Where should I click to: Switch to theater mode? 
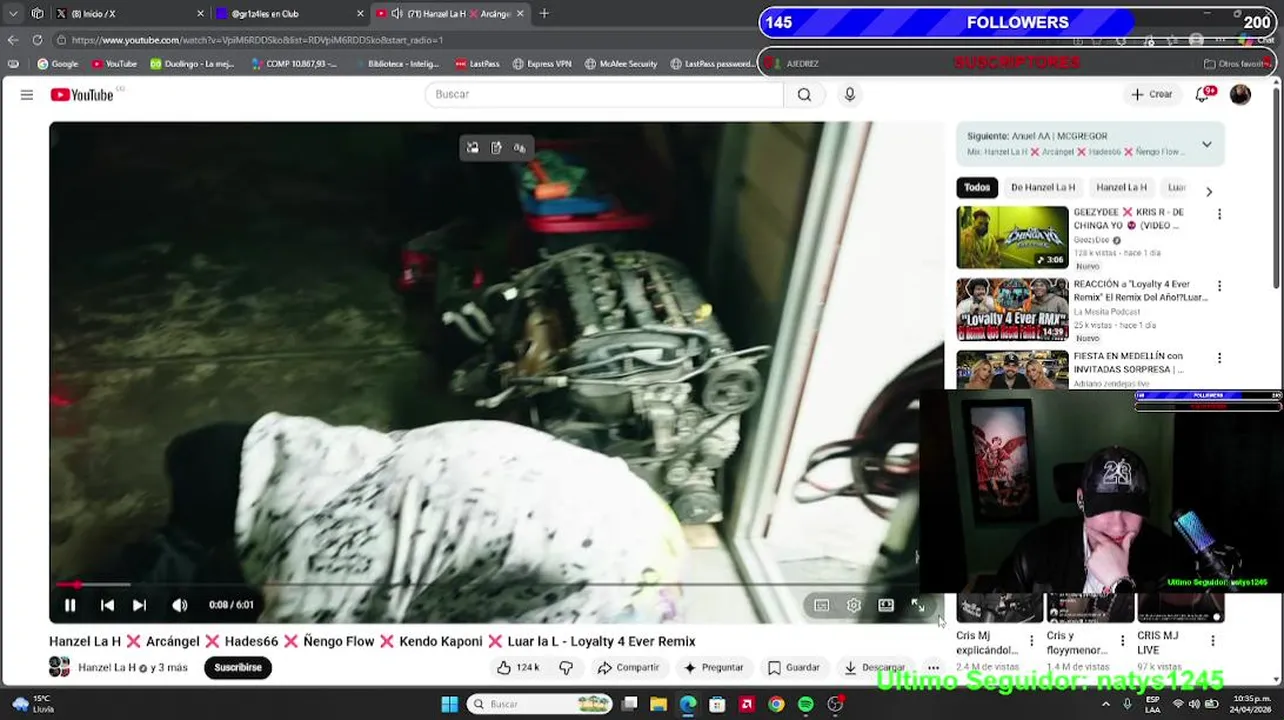[886, 605]
